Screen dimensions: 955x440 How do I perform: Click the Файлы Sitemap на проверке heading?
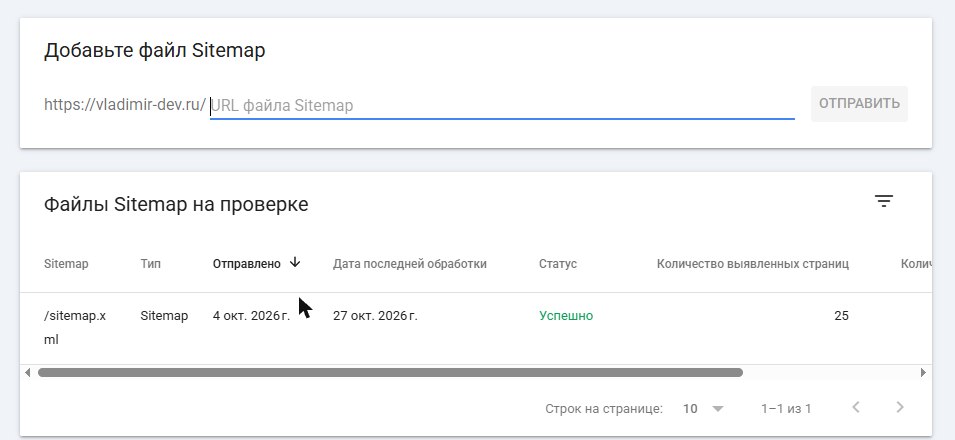pyautogui.click(x=176, y=204)
